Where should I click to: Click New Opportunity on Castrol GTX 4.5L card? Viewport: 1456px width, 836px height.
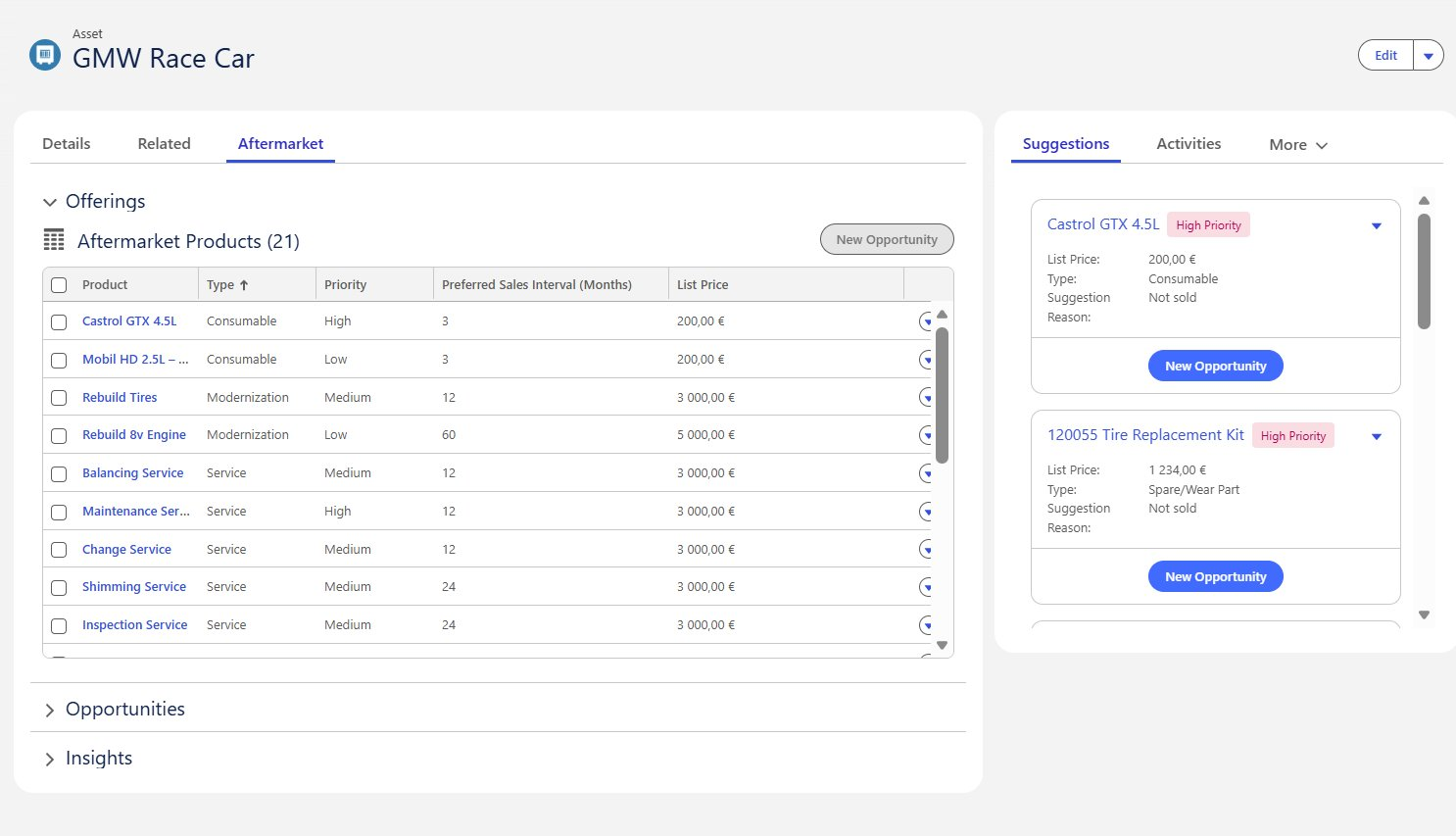(x=1215, y=366)
